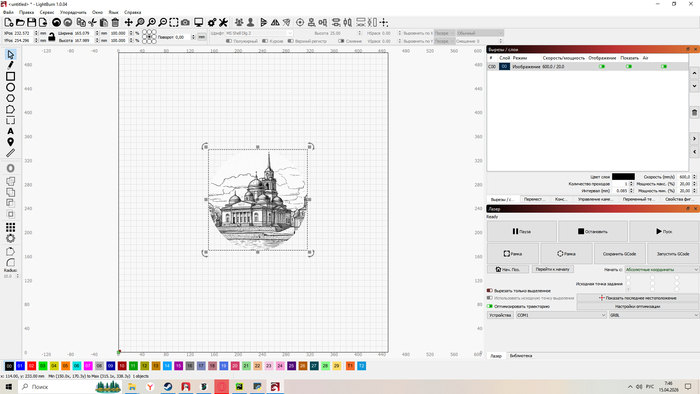Screen dimensions: 700x394
Task: Select the Position Laser marker tool
Action: [10, 142]
